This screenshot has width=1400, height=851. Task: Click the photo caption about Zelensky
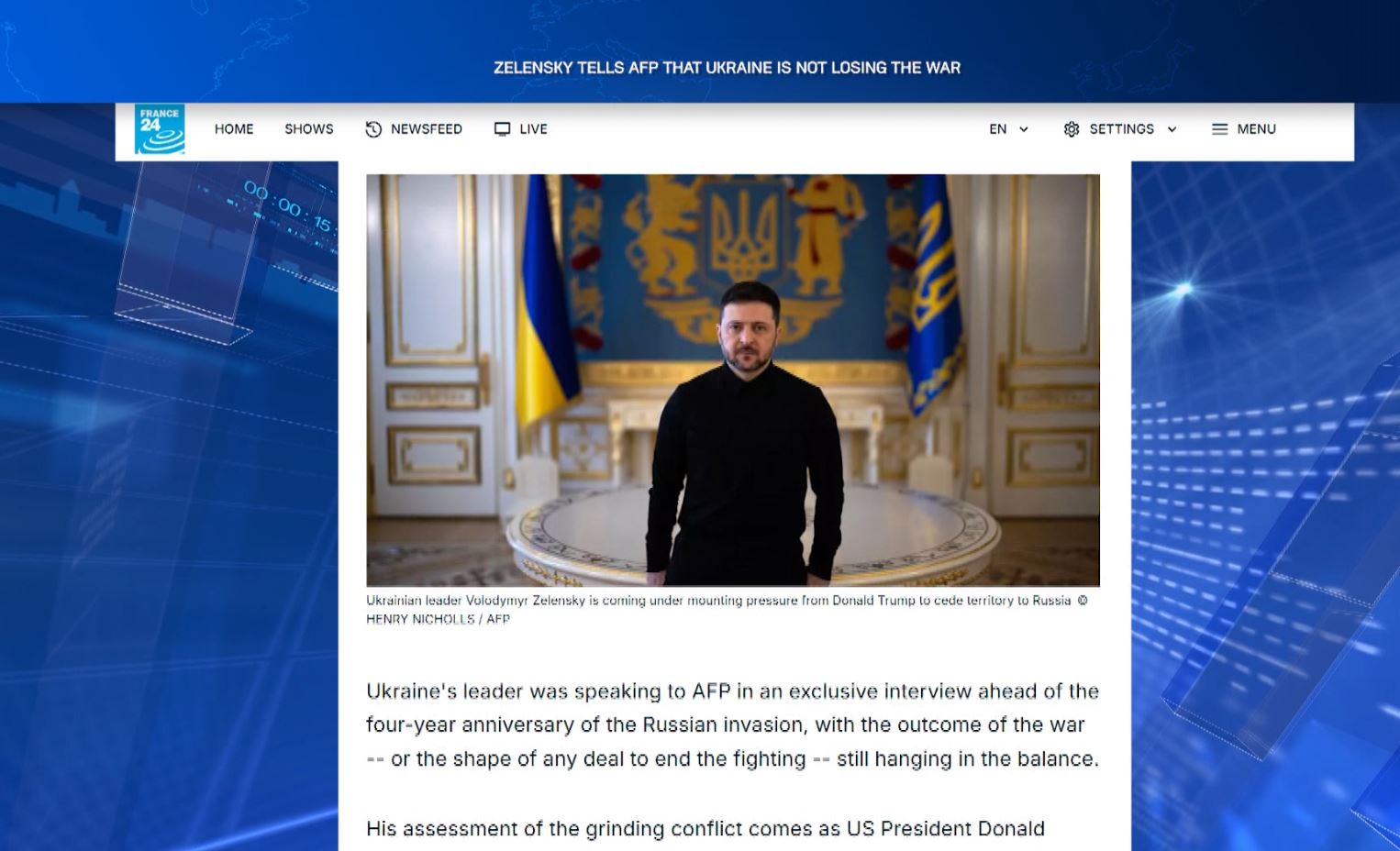[718, 601]
